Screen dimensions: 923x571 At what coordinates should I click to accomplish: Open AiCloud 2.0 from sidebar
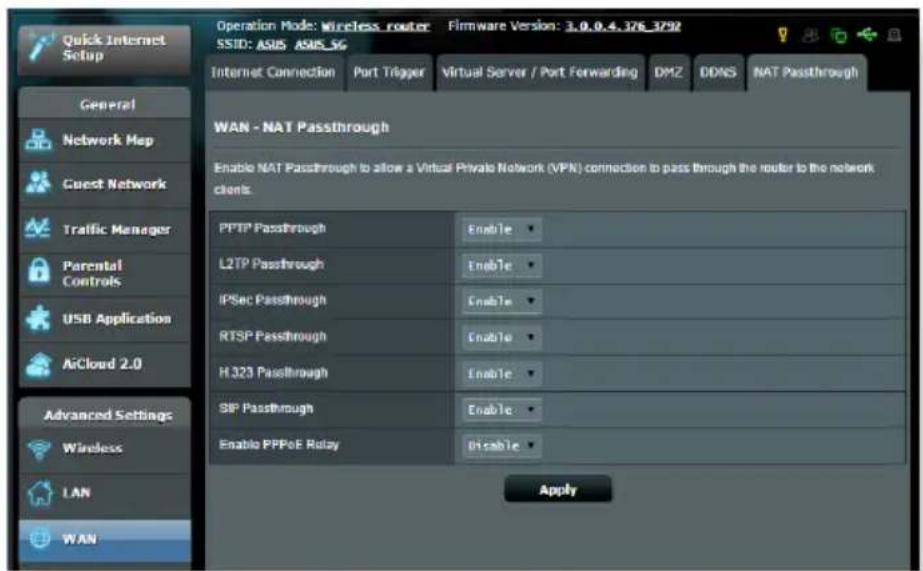point(105,364)
